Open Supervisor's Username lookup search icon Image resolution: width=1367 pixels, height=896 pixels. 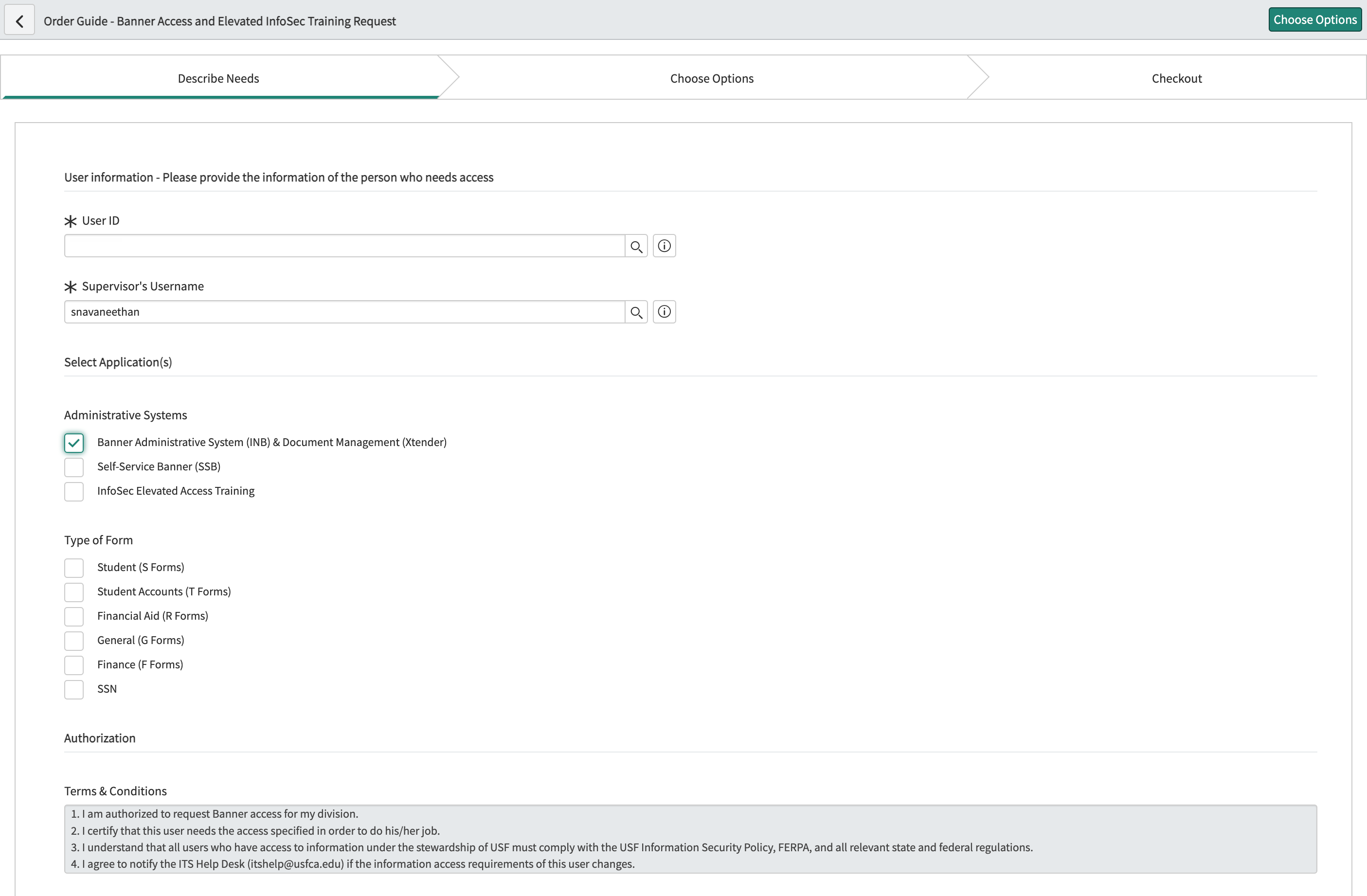[x=636, y=312]
